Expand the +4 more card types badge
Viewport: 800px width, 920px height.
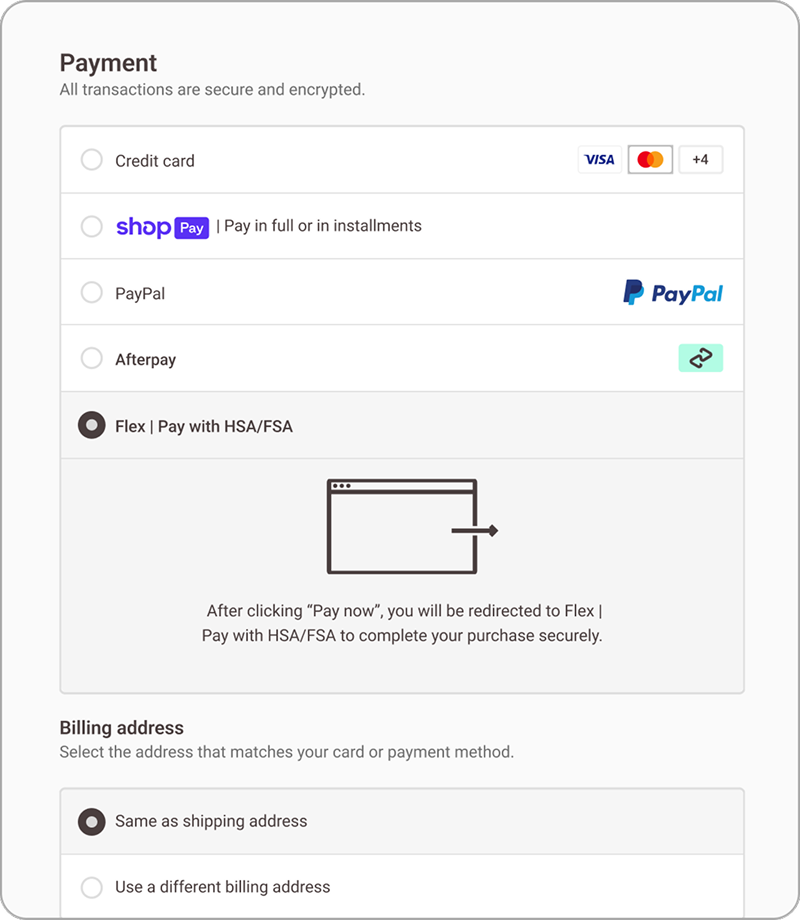[x=700, y=160]
